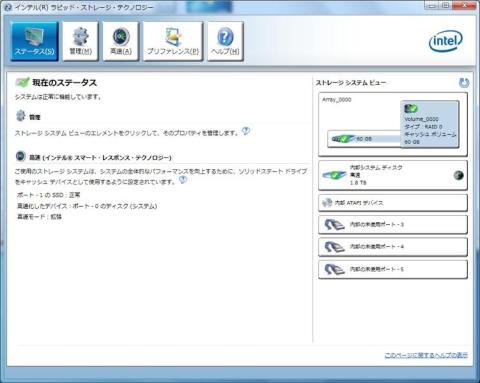
Task: Switch to the 管理(M) tab
Action: [x=80, y=41]
